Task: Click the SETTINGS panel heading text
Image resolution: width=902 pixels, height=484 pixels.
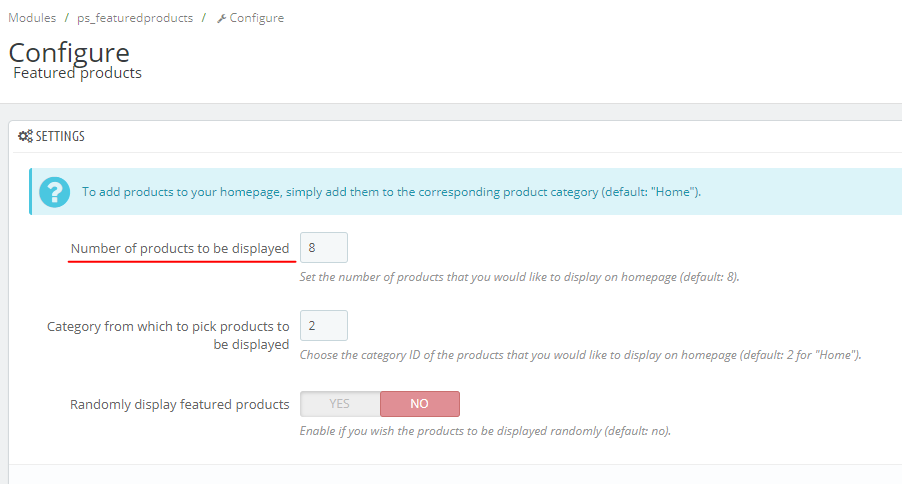Action: click(x=60, y=136)
